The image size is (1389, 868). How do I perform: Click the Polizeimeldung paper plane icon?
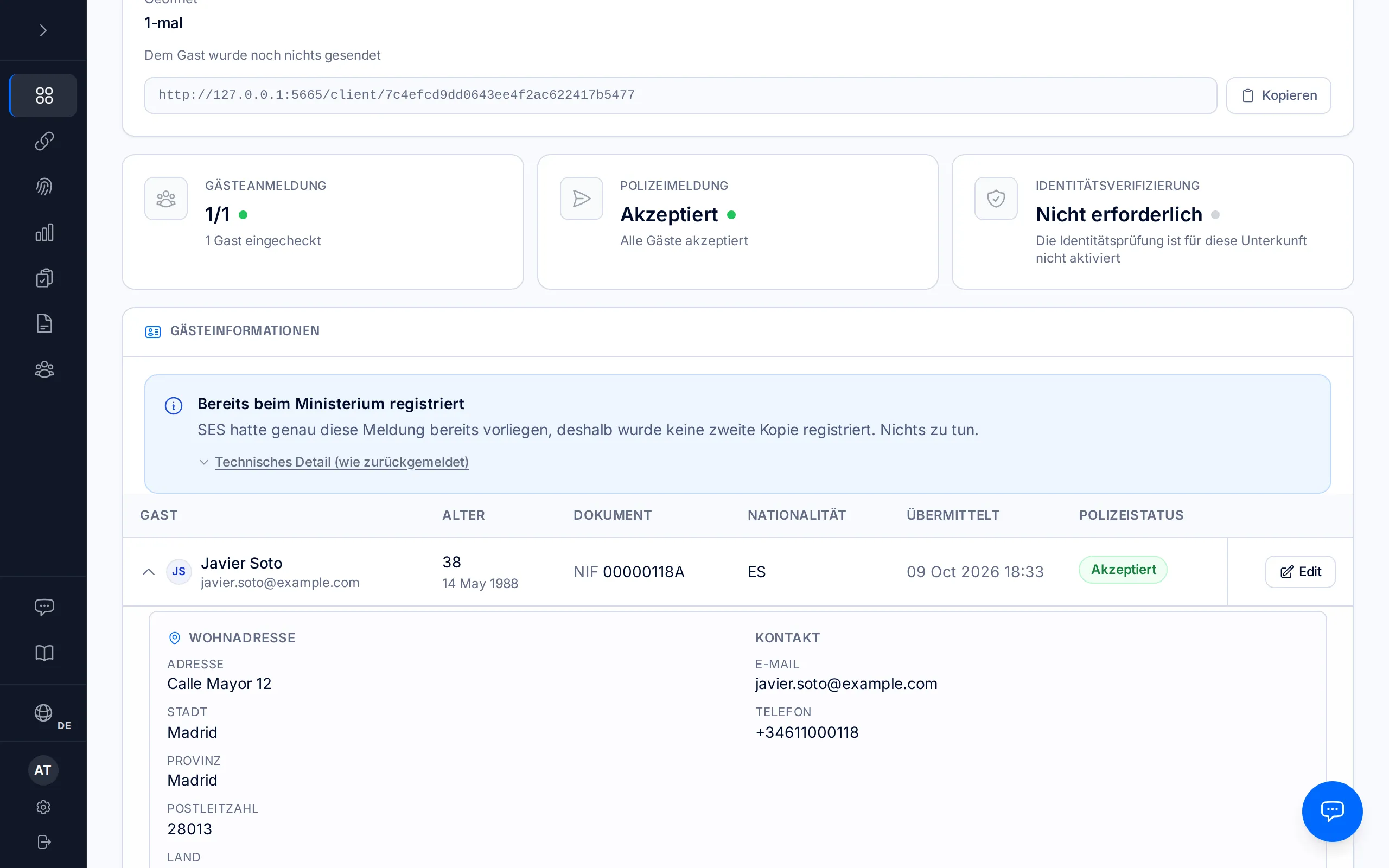point(581,199)
